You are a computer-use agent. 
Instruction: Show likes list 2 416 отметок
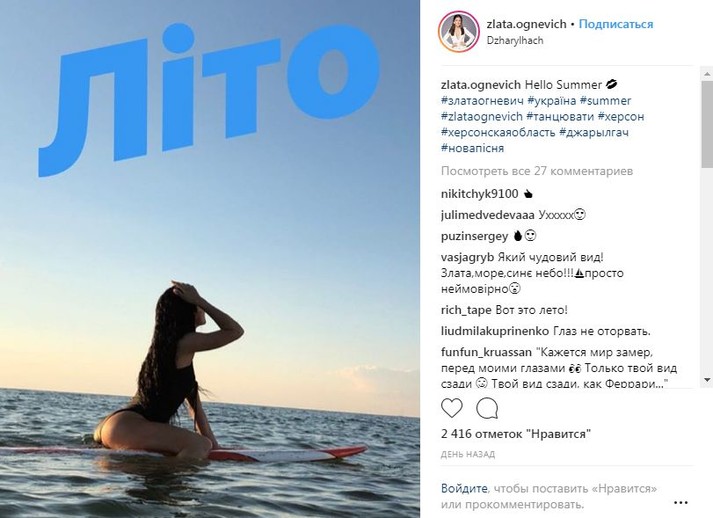[516, 434]
